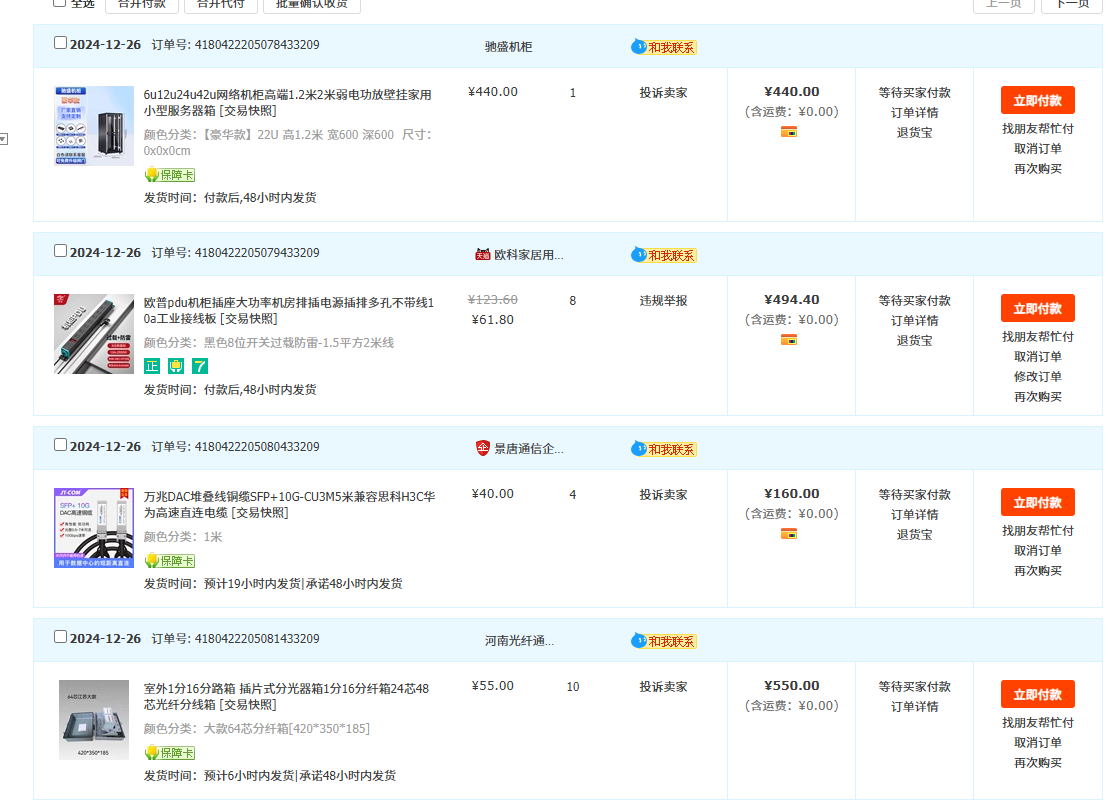Open the small dropdown arrow at left page edge

(x=3, y=139)
